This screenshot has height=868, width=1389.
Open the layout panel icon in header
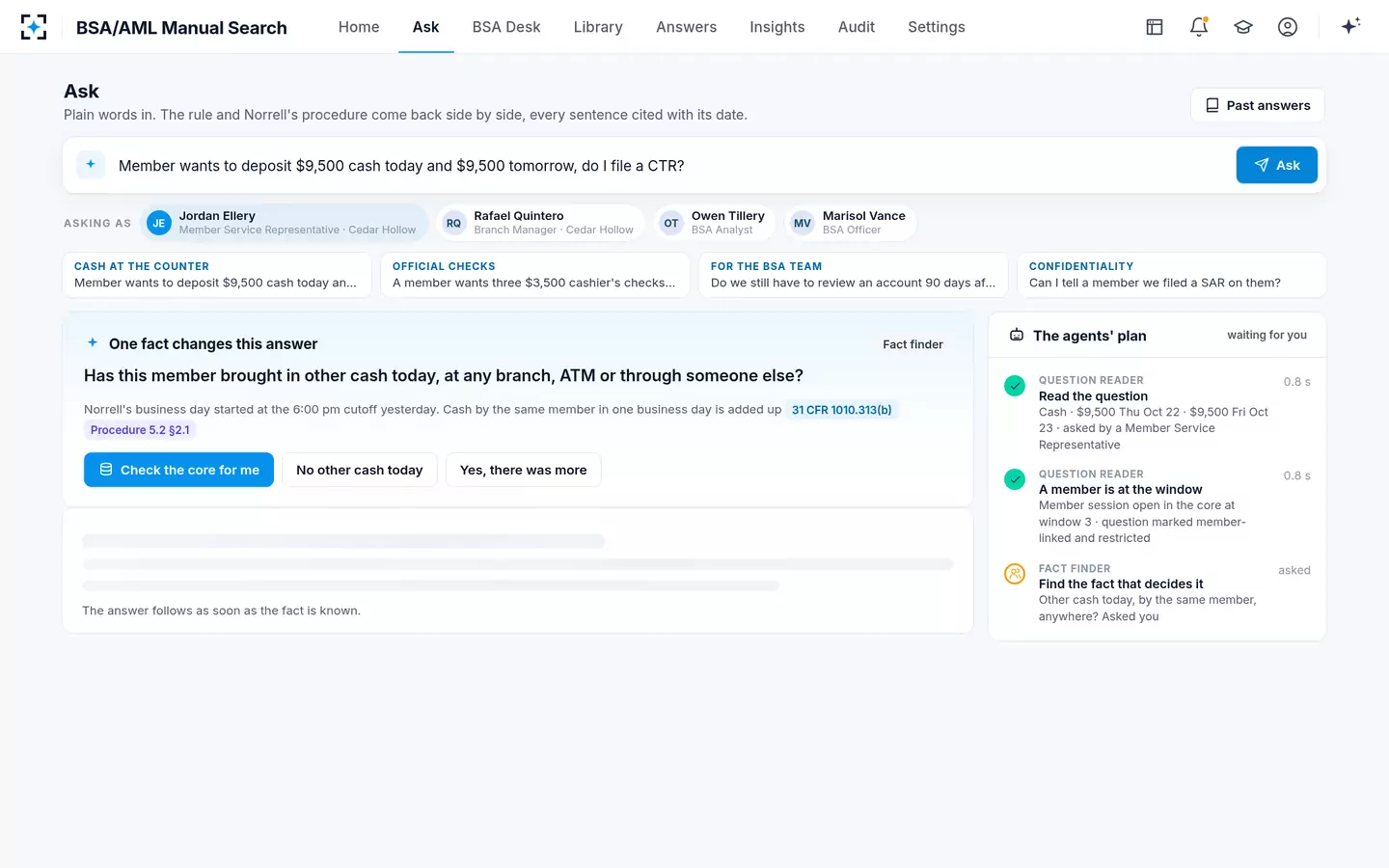(1155, 27)
